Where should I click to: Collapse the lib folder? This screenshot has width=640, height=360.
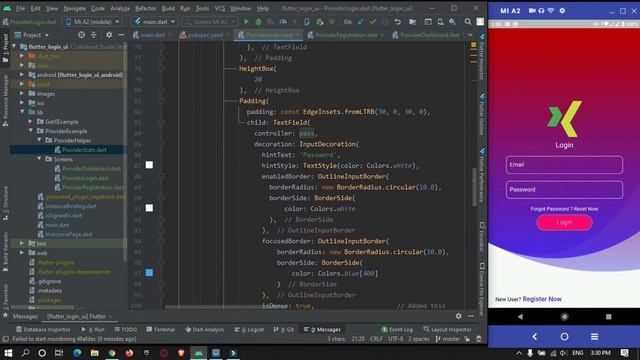pos(22,112)
